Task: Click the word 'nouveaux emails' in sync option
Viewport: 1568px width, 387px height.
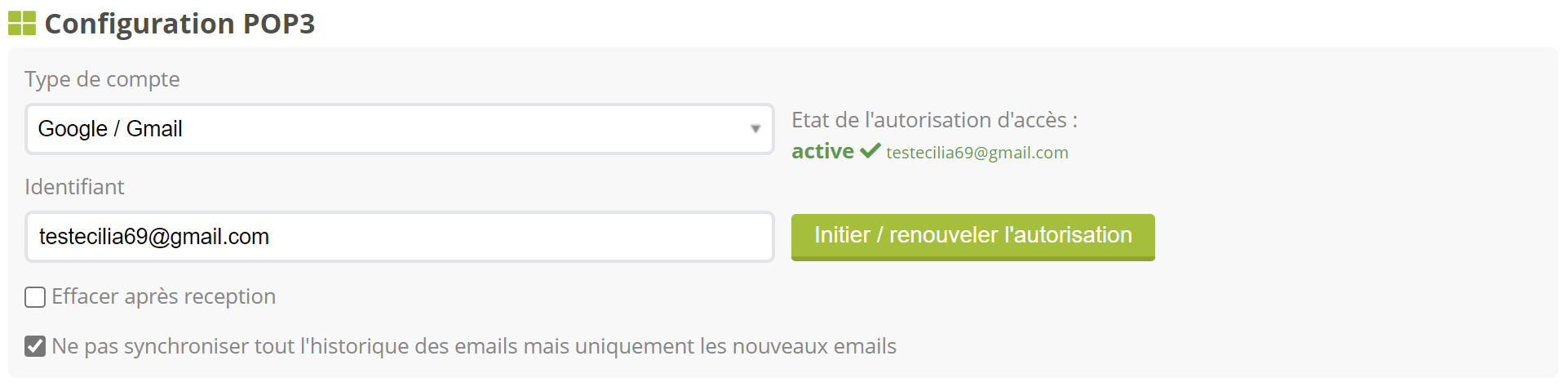Action: 814,346
